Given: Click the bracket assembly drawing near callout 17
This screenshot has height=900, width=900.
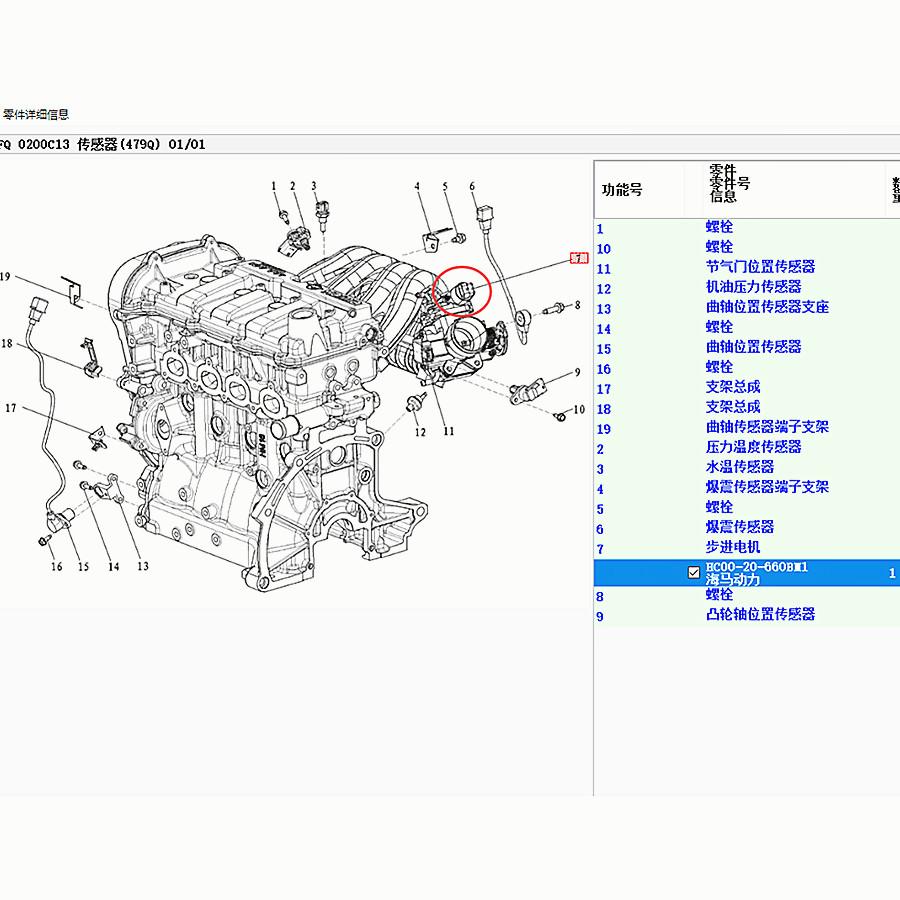Looking at the screenshot, I should pyautogui.click(x=98, y=438).
